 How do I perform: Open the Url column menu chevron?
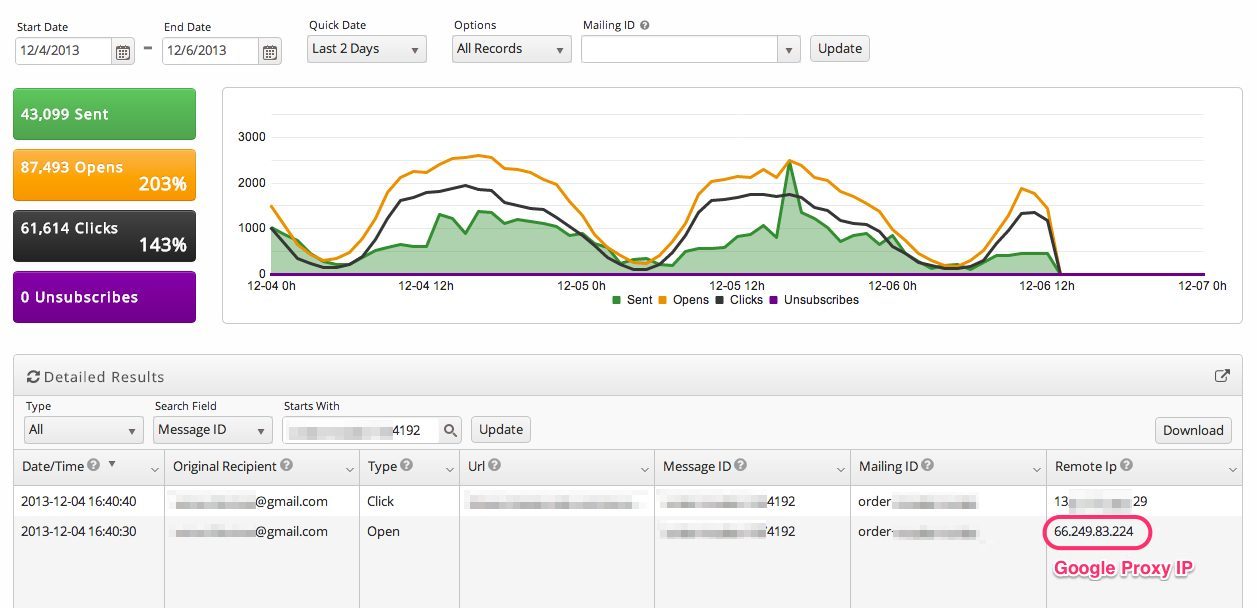[x=643, y=469]
